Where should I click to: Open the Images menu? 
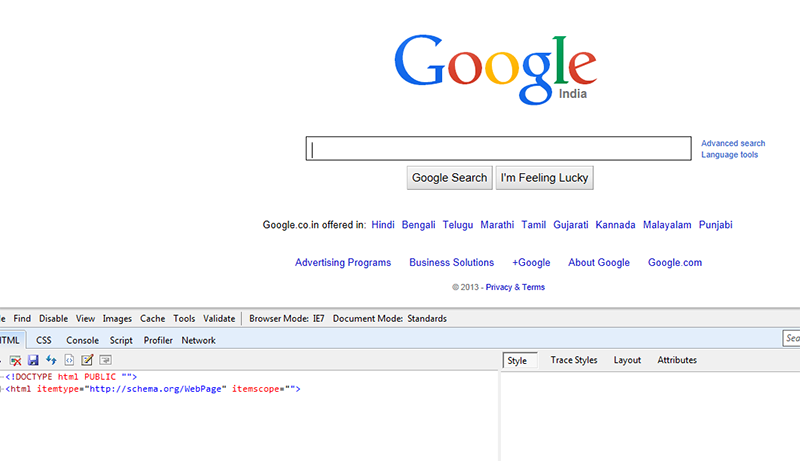(x=117, y=319)
